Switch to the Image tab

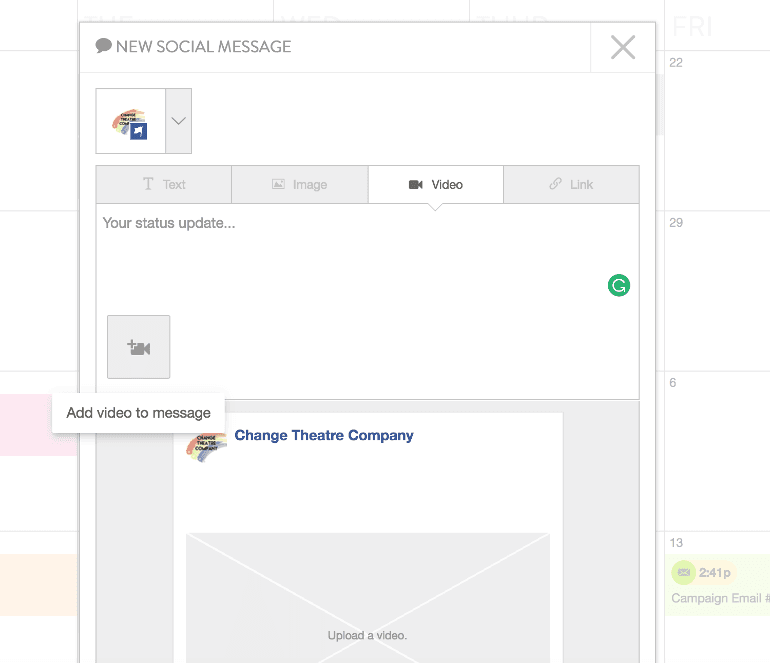point(300,184)
